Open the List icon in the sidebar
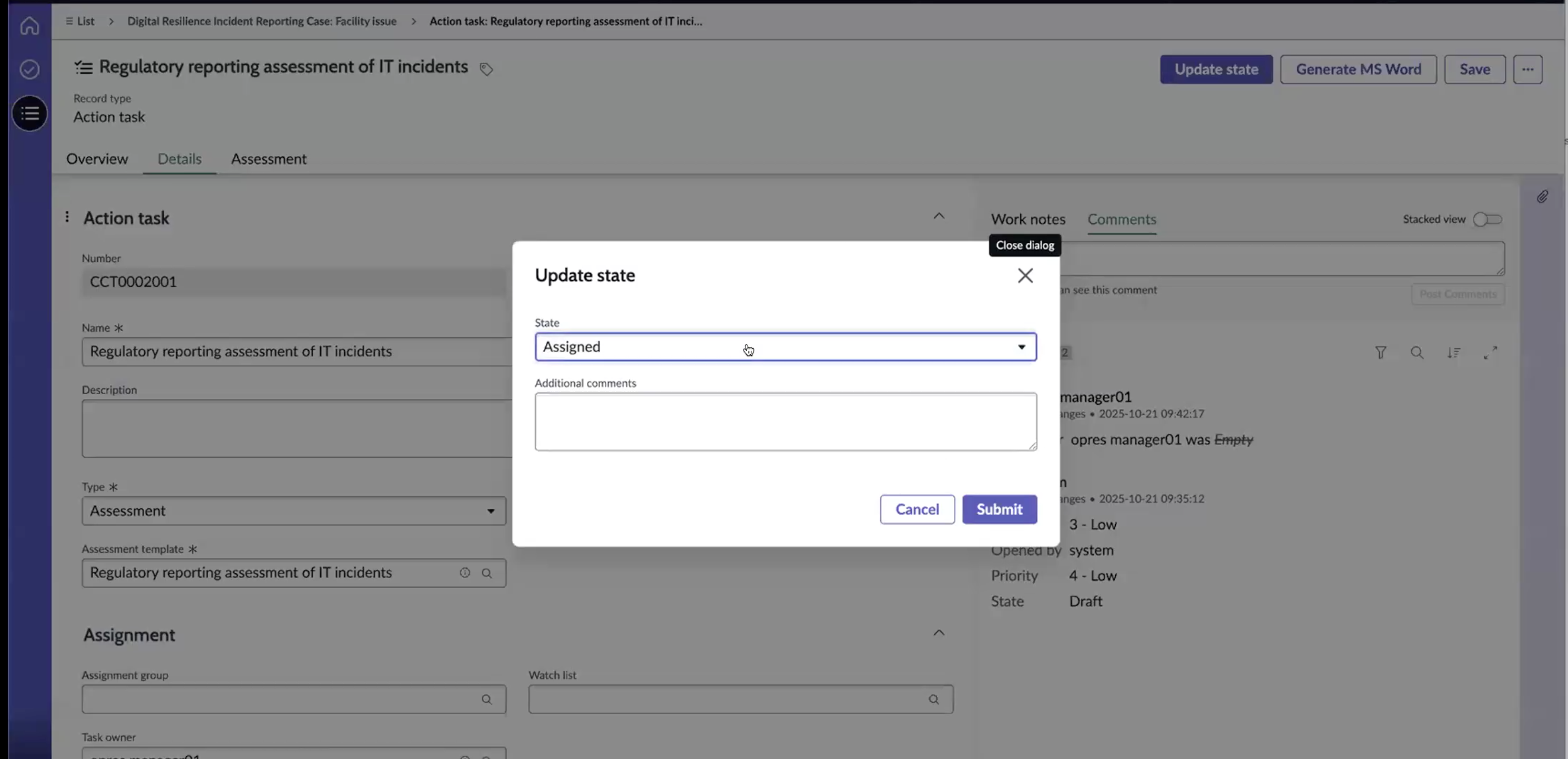This screenshot has width=1568, height=759. pos(29,113)
